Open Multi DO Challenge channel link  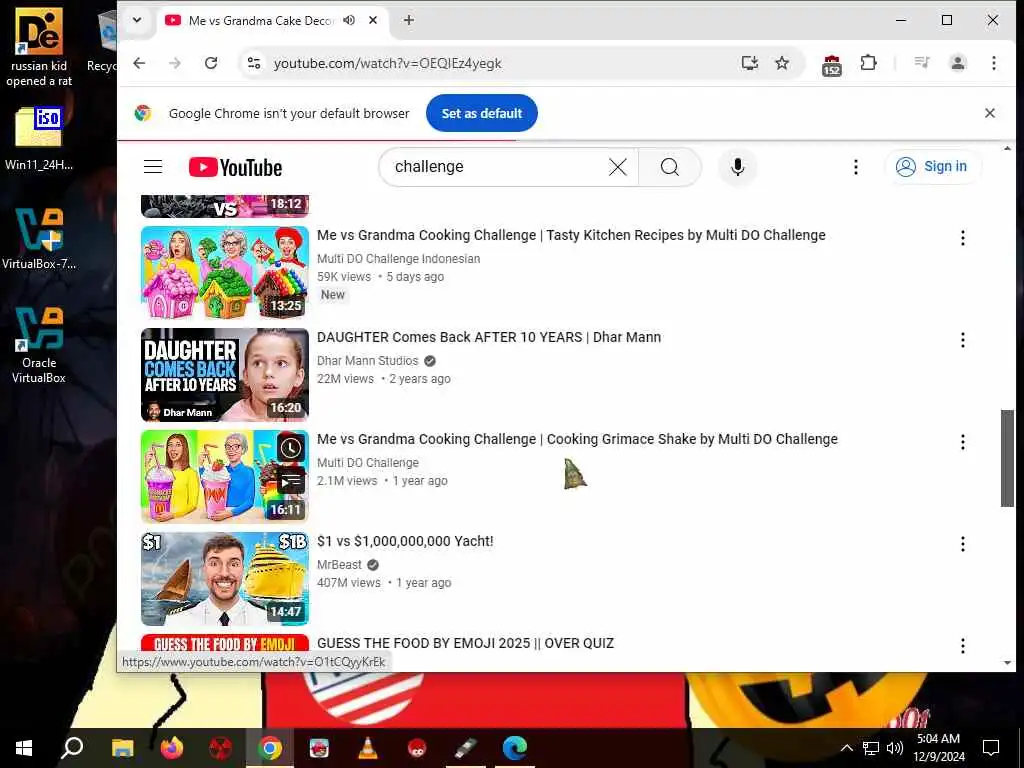click(368, 462)
